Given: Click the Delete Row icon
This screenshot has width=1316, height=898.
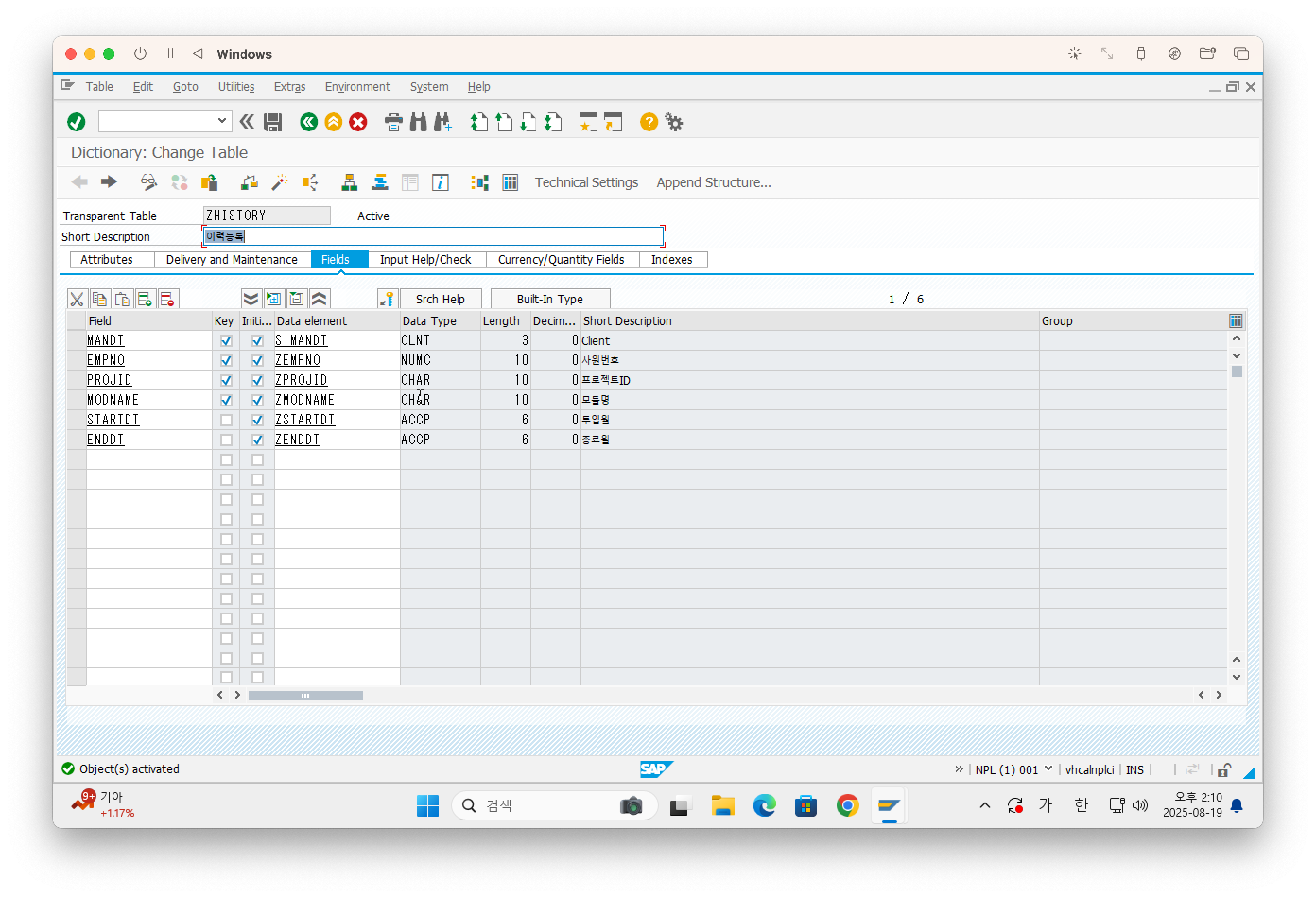Looking at the screenshot, I should [168, 299].
